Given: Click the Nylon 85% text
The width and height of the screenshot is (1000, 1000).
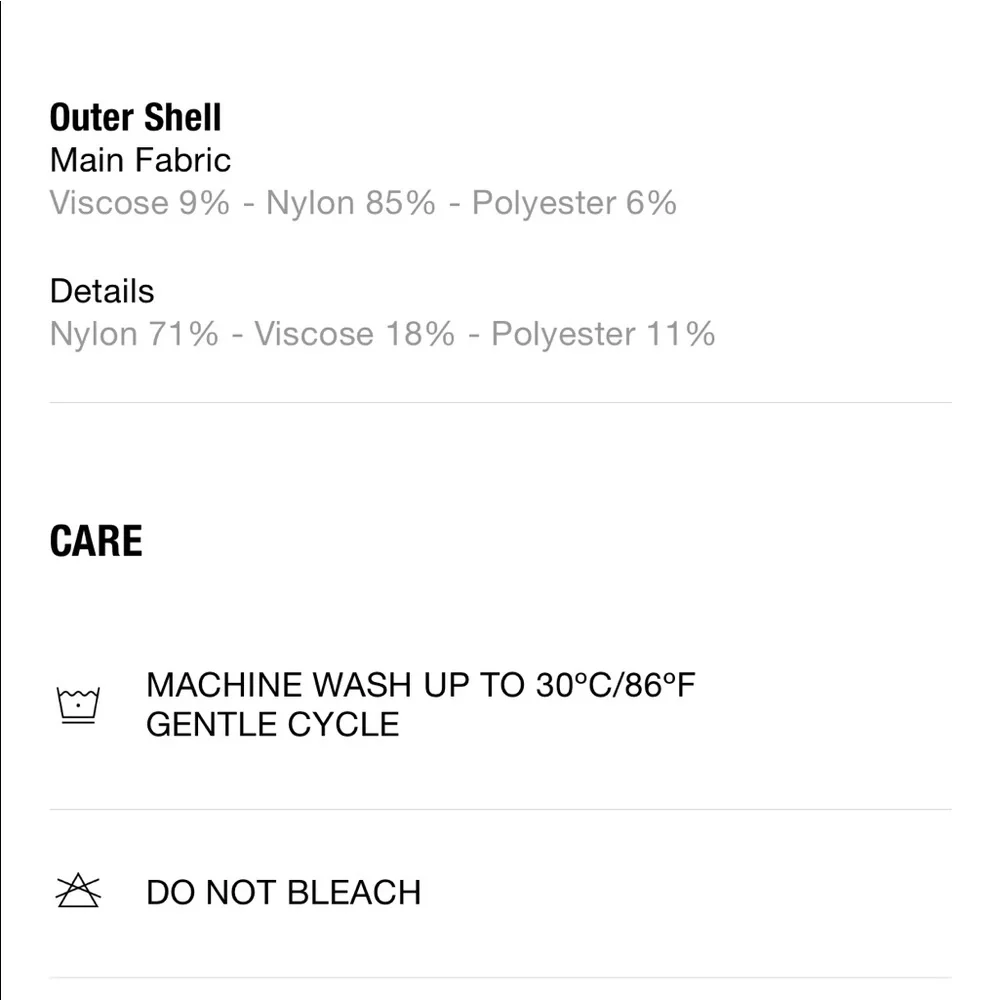Looking at the screenshot, I should [x=351, y=203].
